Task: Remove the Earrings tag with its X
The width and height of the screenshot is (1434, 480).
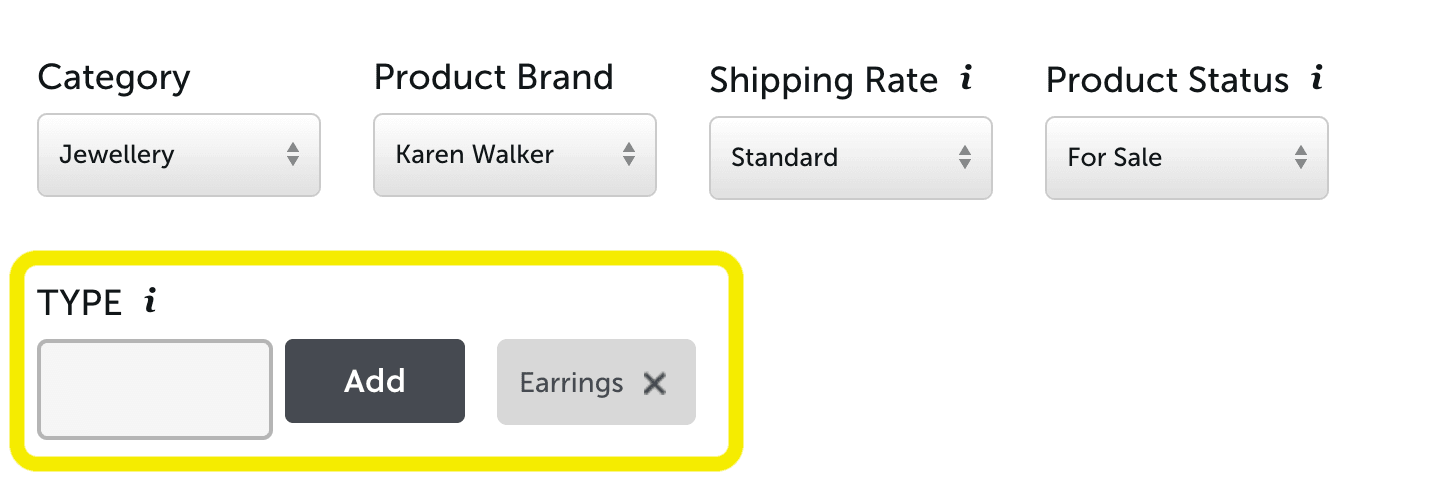Action: 654,383
